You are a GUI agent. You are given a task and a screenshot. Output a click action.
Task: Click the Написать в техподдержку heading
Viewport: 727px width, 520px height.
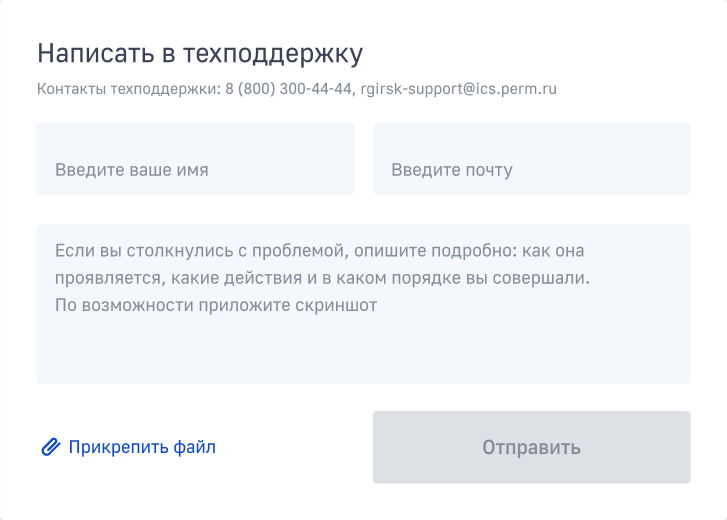[x=200, y=54]
